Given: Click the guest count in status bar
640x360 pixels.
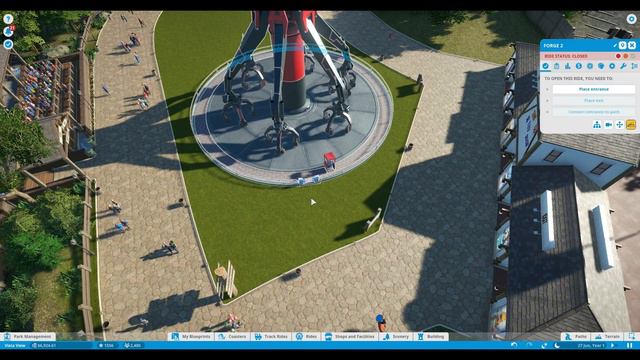Looking at the screenshot, I should click(133, 345).
